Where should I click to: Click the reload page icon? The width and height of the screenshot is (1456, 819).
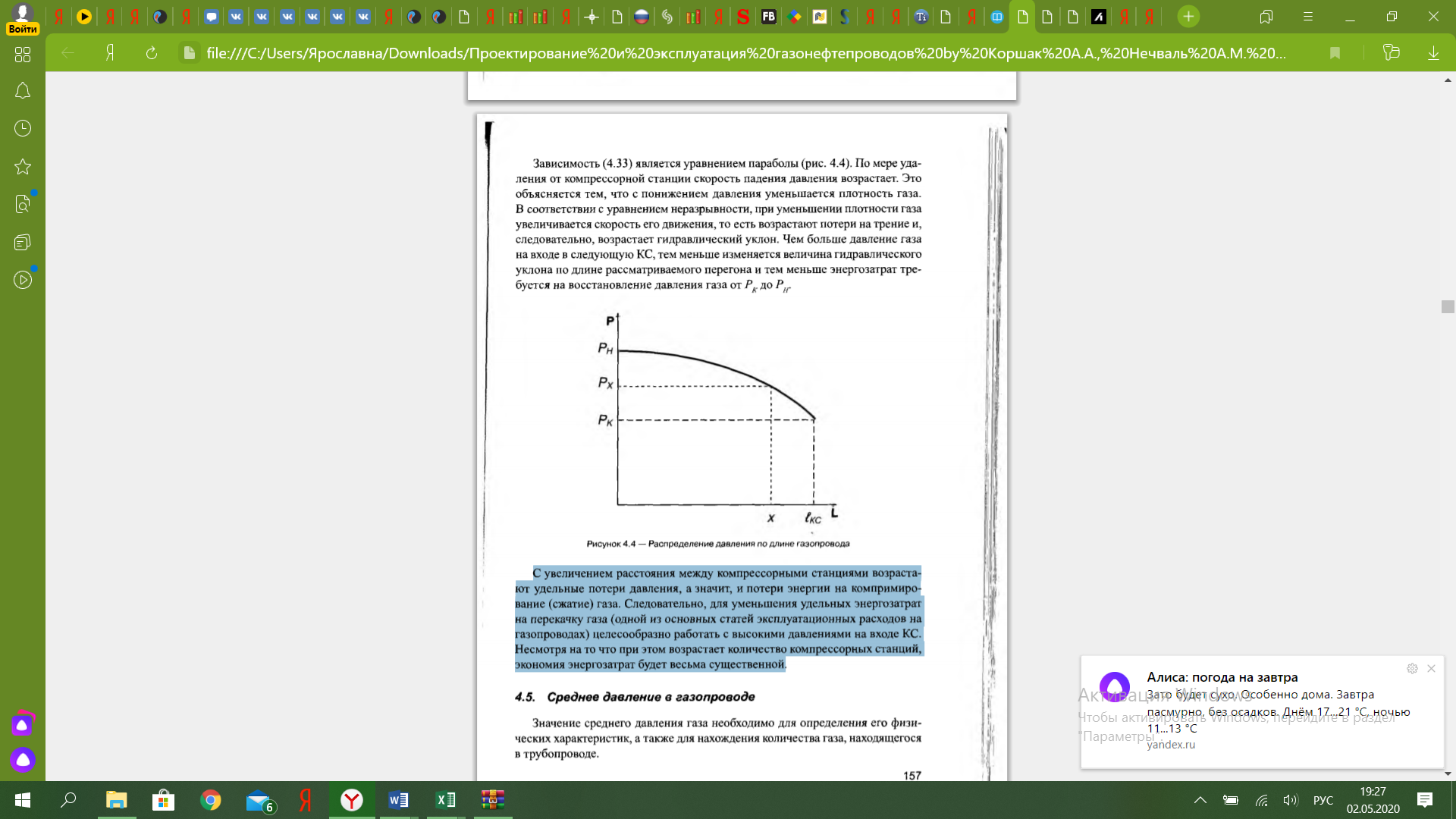pyautogui.click(x=152, y=53)
